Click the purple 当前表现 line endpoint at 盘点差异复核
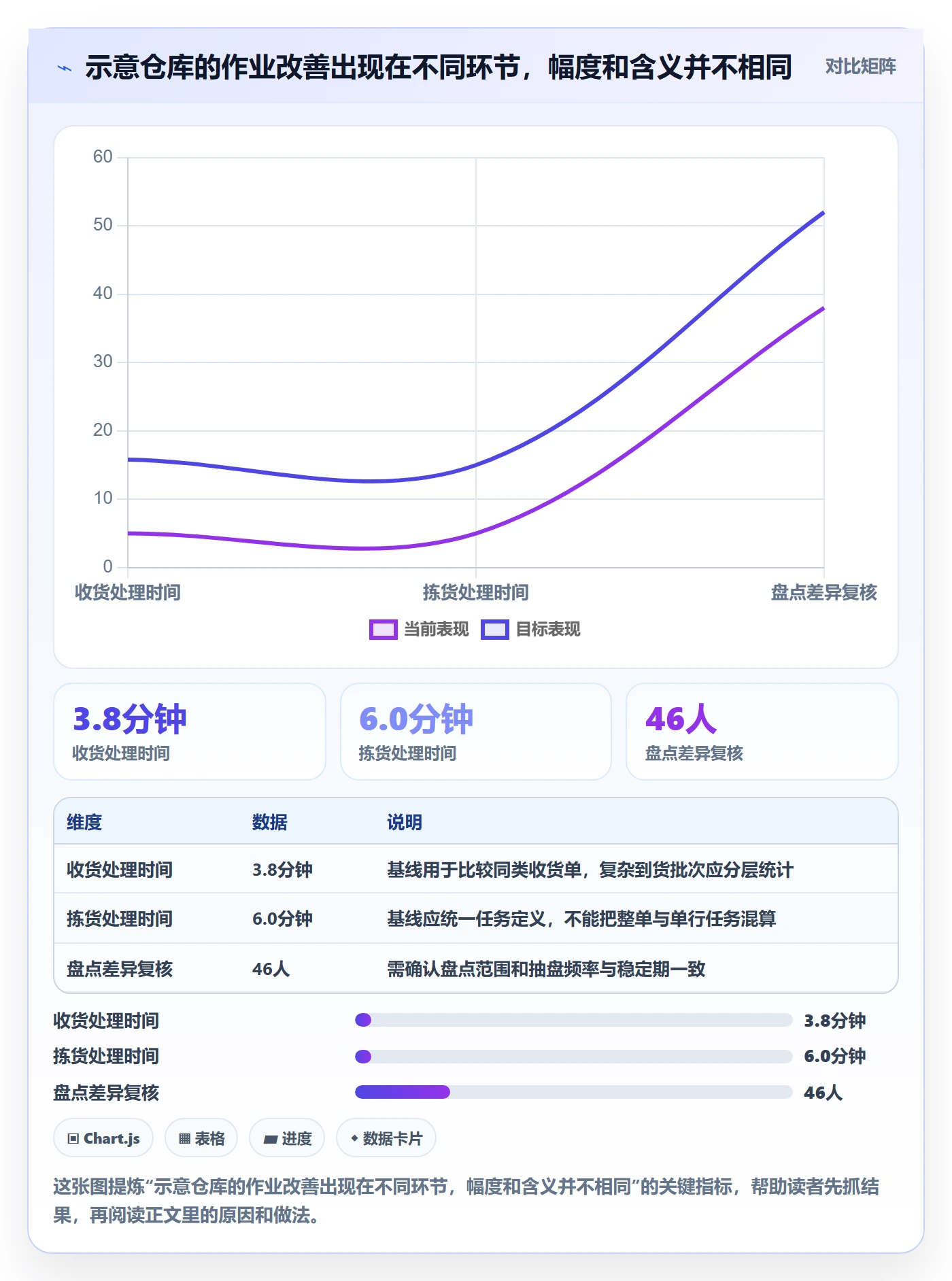This screenshot has height=1281, width=952. pyautogui.click(x=823, y=308)
